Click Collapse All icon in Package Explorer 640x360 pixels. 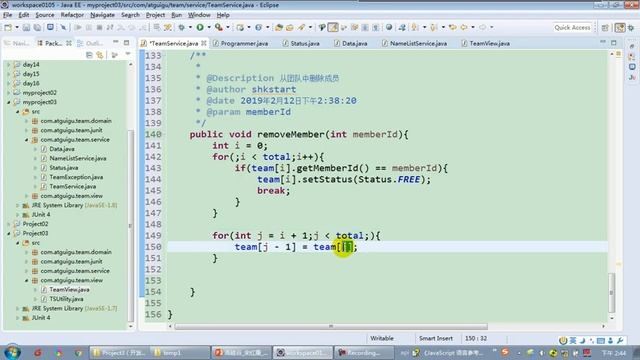89,55
